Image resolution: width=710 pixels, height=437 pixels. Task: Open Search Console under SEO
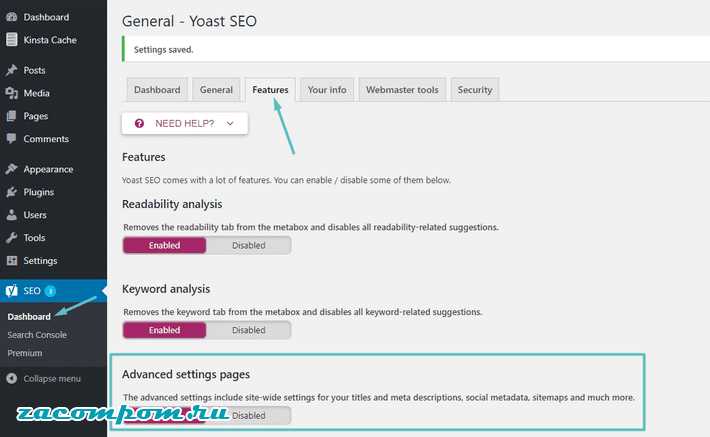(37, 335)
